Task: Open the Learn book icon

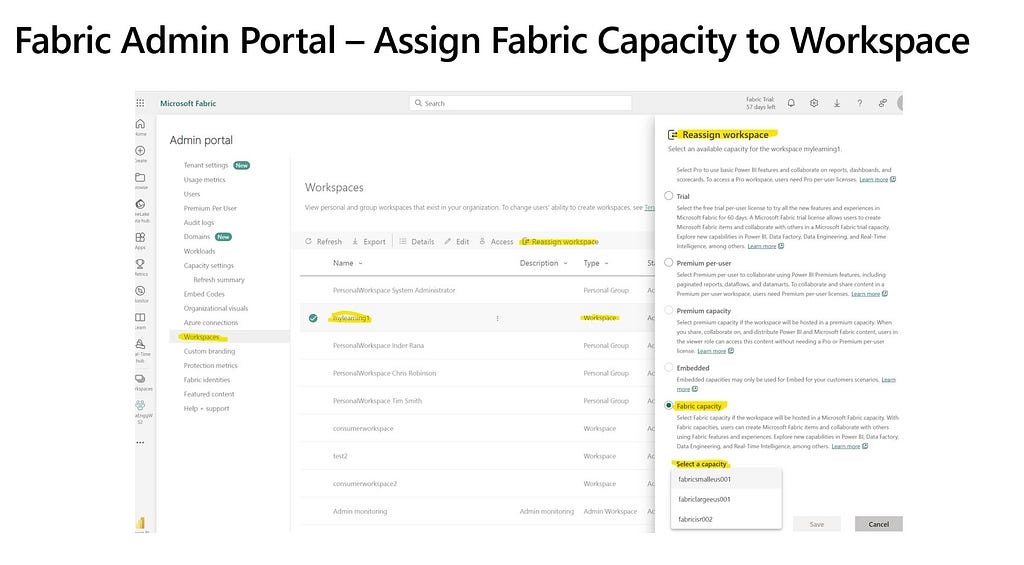Action: pyautogui.click(x=140, y=317)
